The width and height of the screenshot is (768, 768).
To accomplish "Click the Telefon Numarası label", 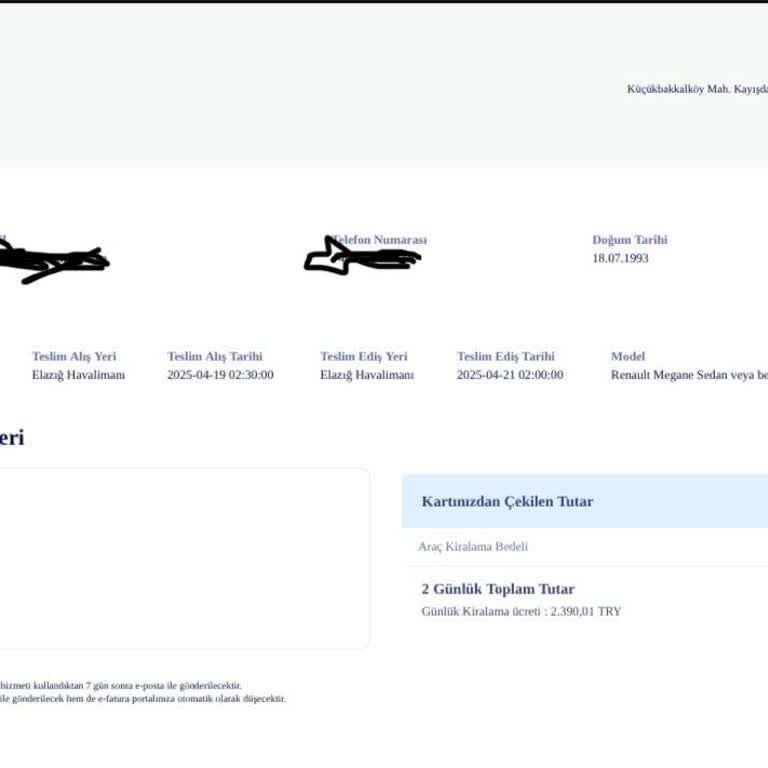I will point(380,240).
